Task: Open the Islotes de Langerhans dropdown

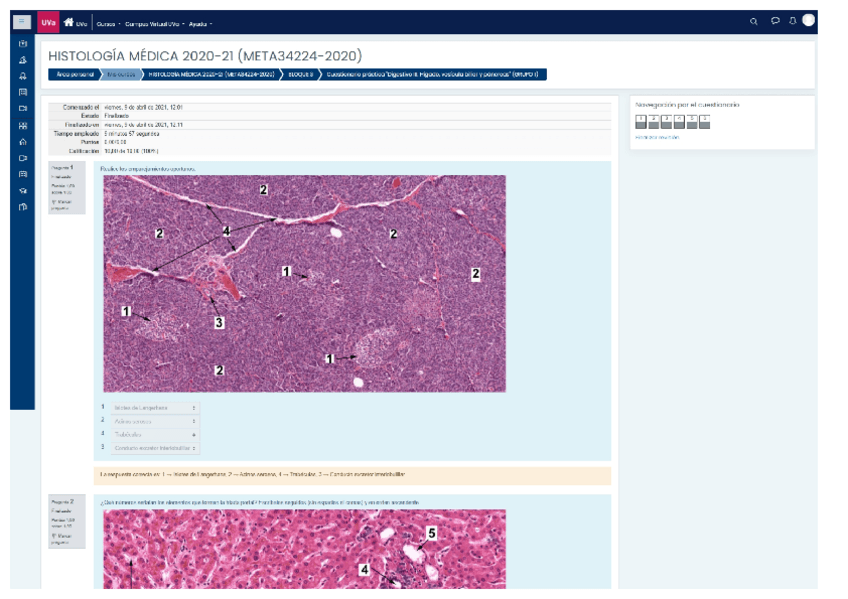Action: pyautogui.click(x=155, y=408)
